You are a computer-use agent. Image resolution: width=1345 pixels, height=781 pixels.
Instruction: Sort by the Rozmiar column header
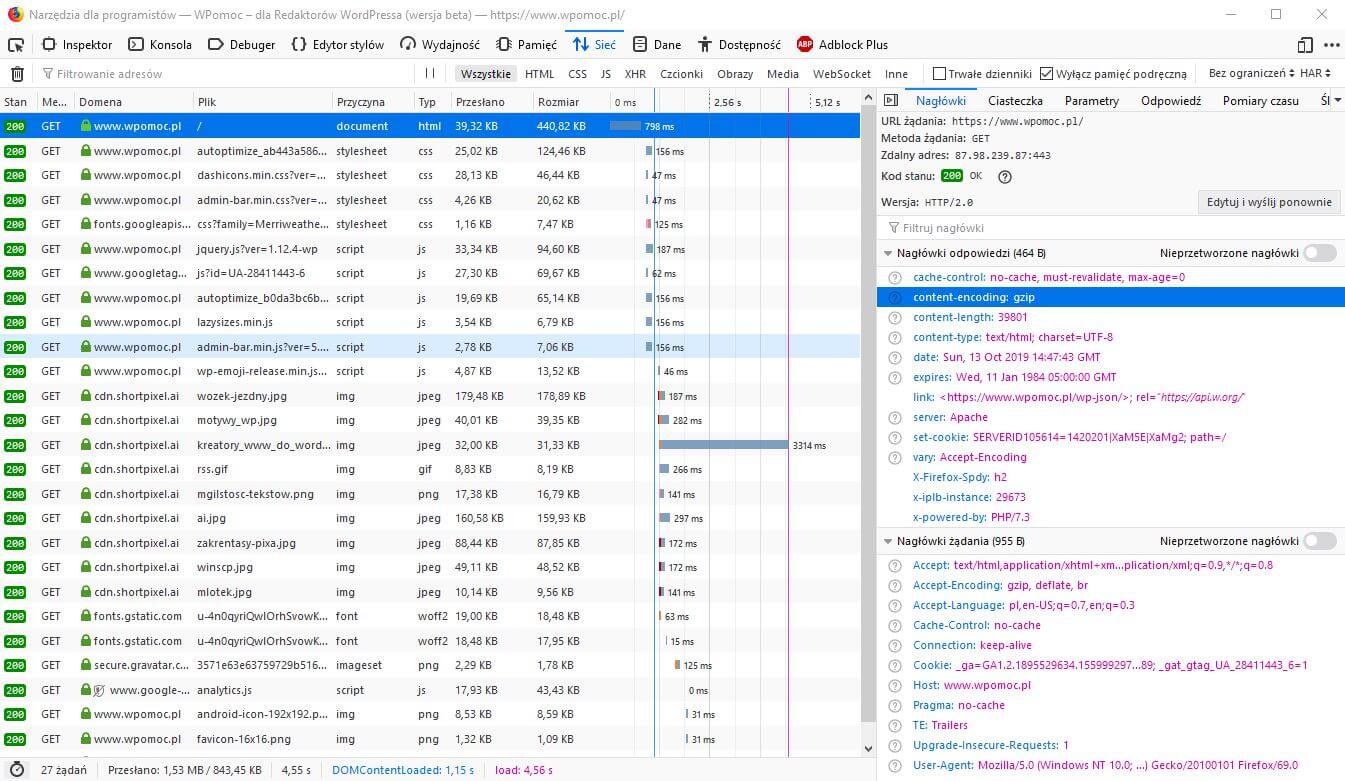point(570,102)
